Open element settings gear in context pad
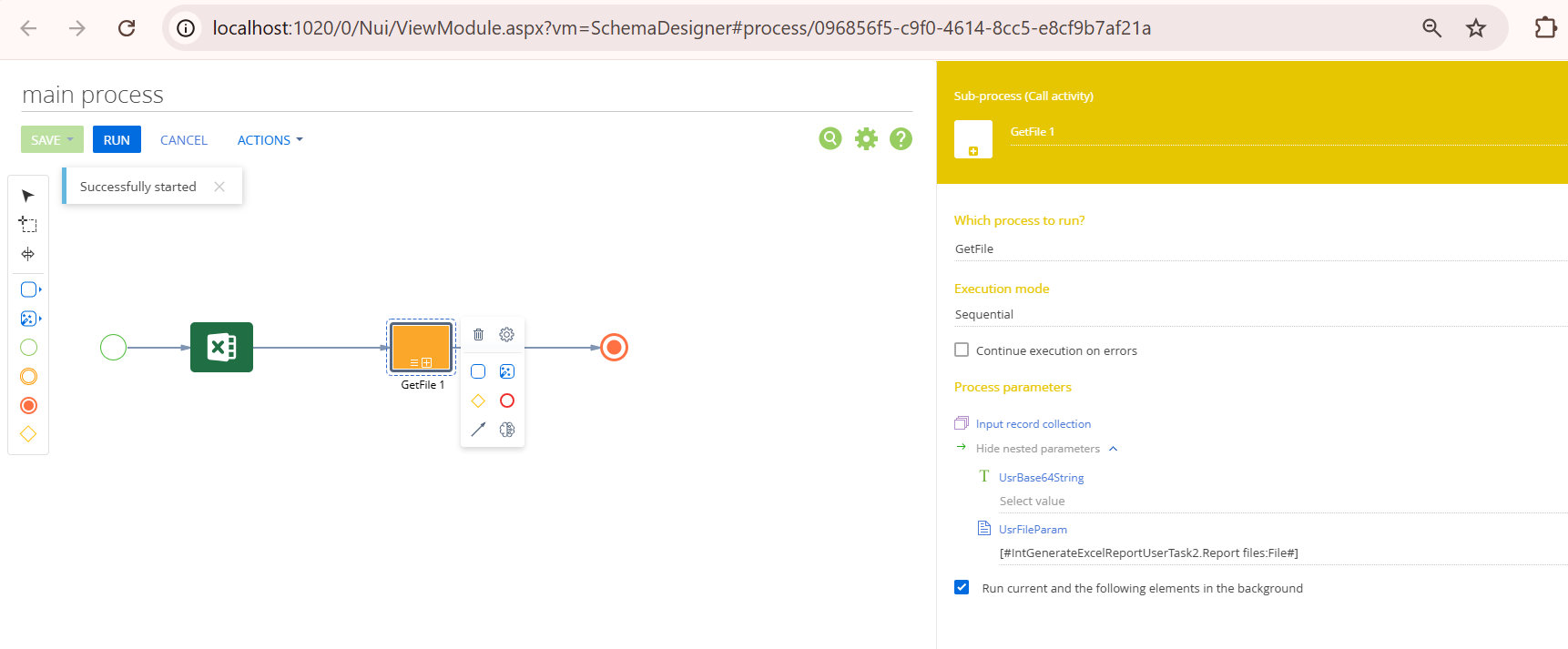 [x=507, y=335]
